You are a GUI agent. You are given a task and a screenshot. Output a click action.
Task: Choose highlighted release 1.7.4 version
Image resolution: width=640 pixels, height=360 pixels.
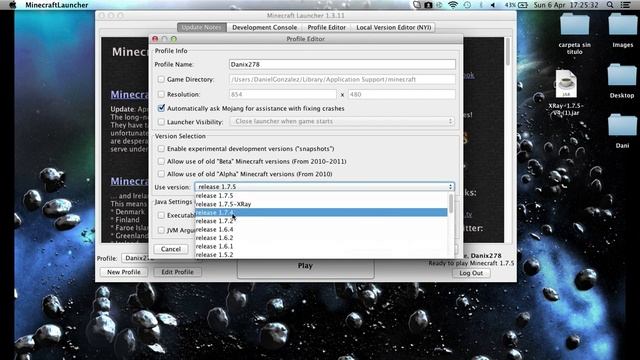click(x=321, y=212)
